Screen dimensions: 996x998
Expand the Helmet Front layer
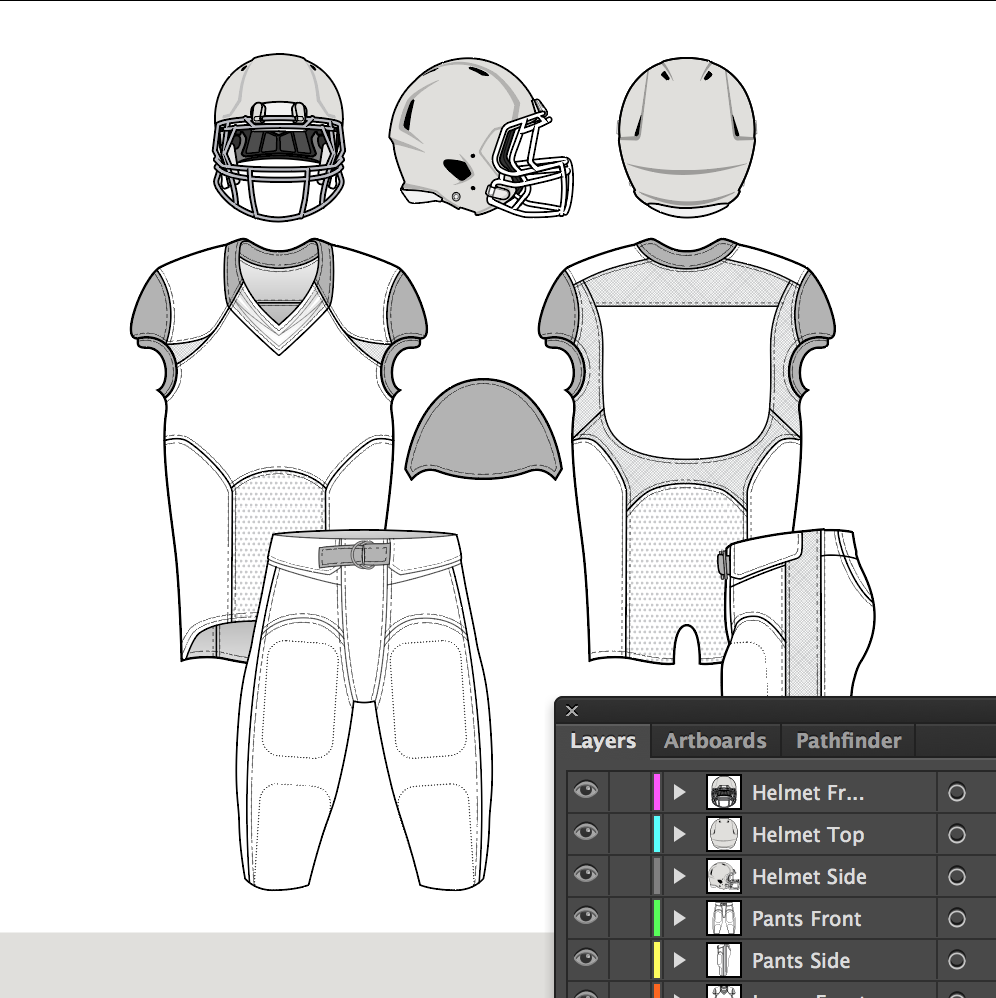pos(681,792)
